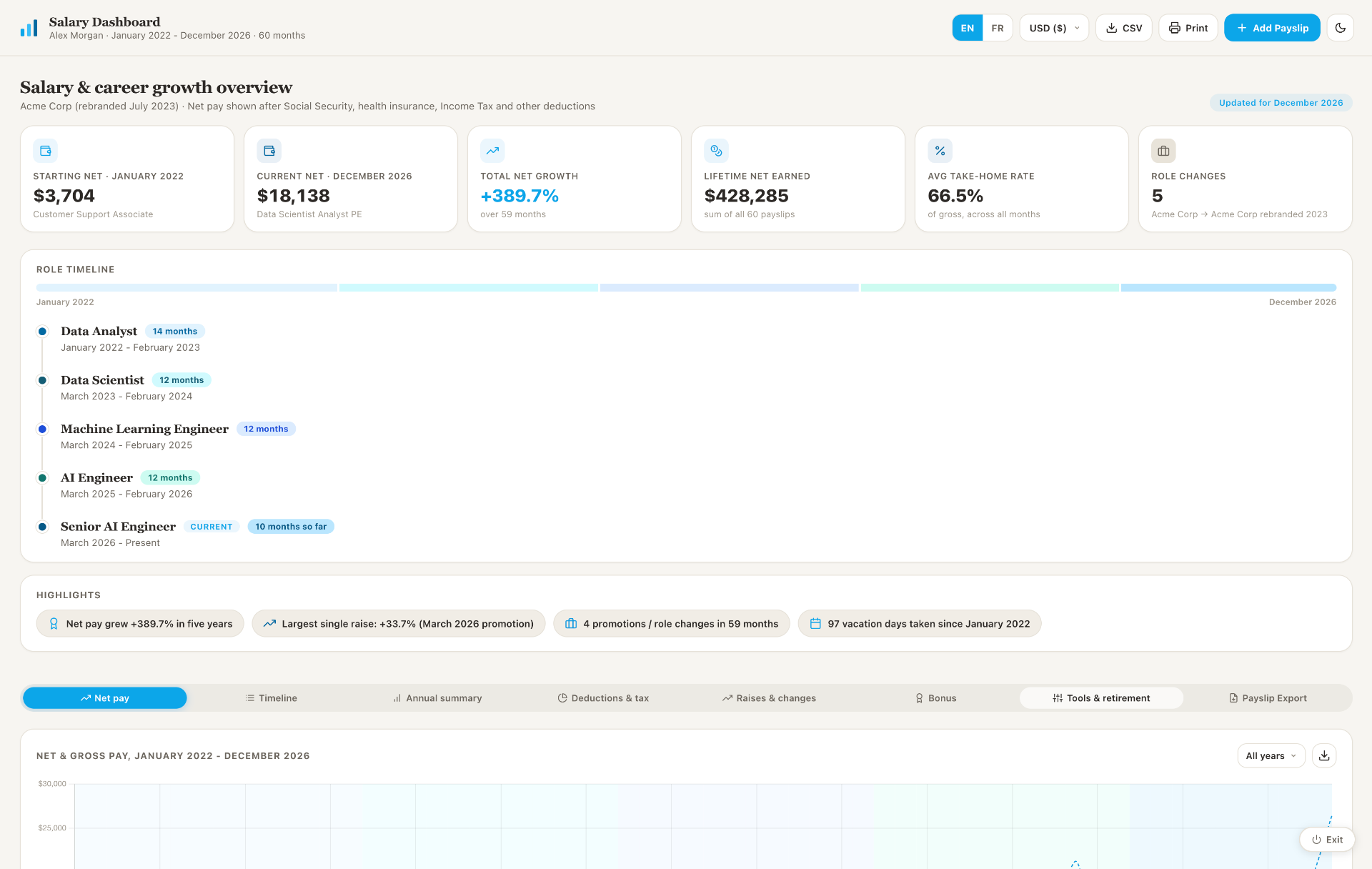
Task: Click the Add Payslip button
Action: (x=1272, y=28)
